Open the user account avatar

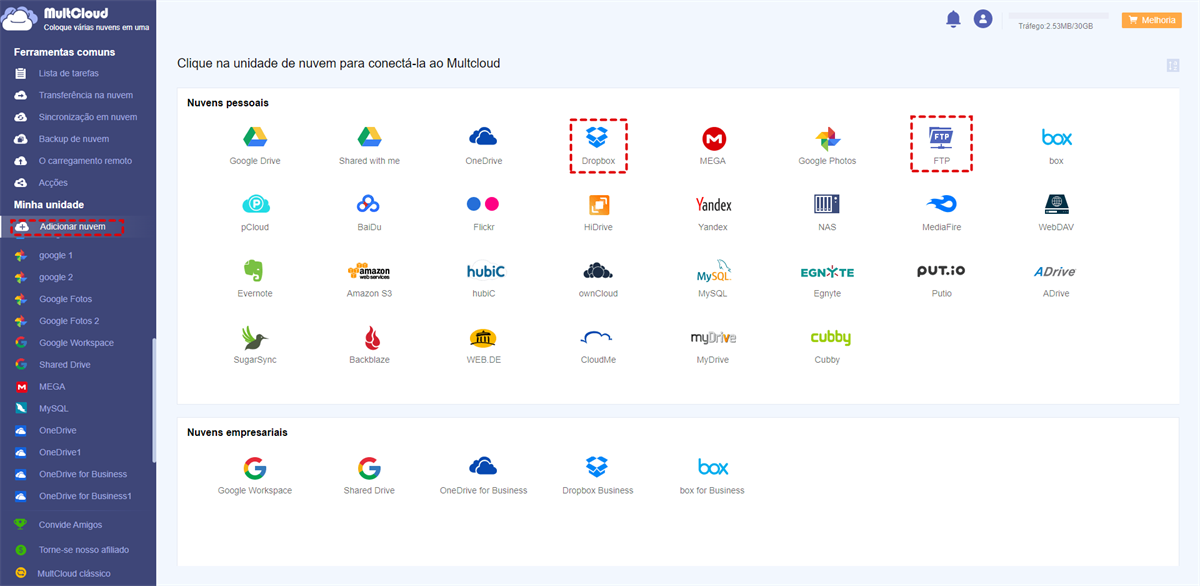tap(983, 19)
